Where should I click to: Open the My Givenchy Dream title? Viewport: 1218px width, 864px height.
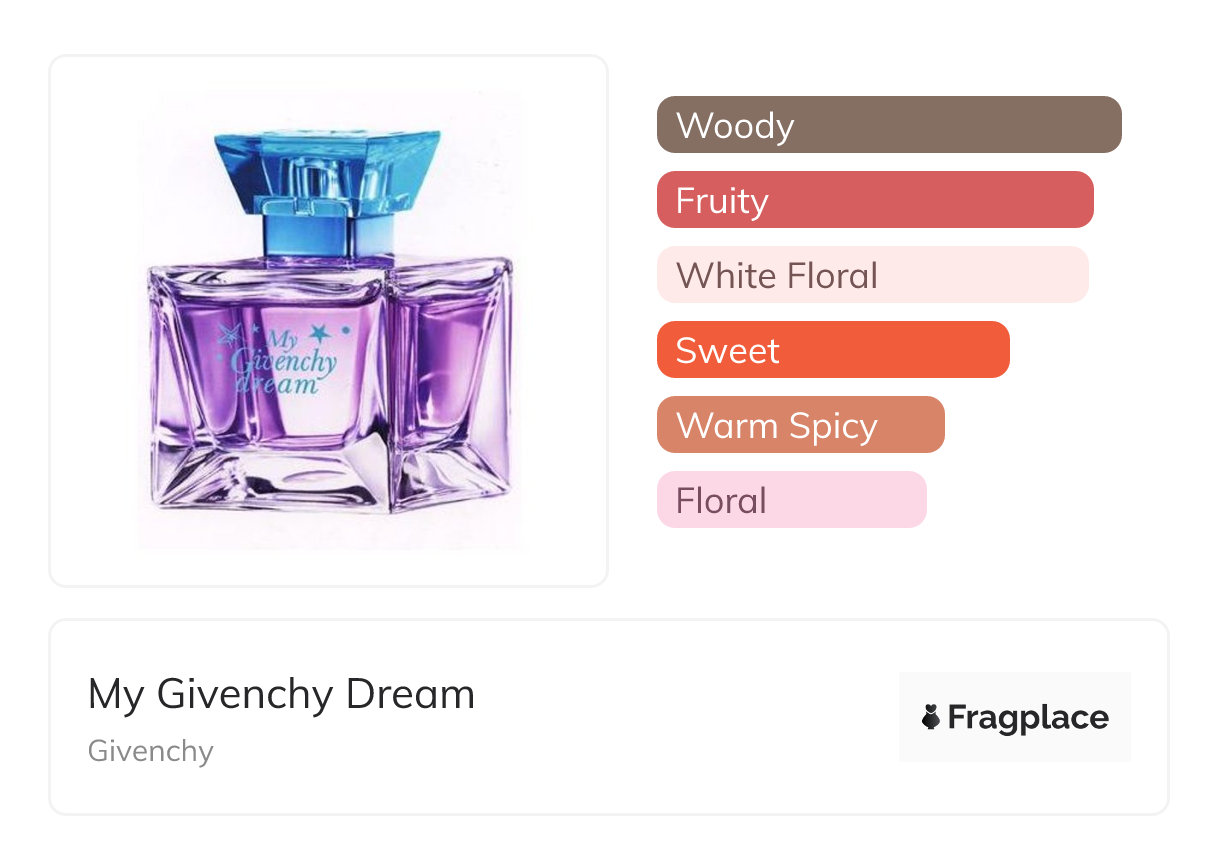[281, 694]
